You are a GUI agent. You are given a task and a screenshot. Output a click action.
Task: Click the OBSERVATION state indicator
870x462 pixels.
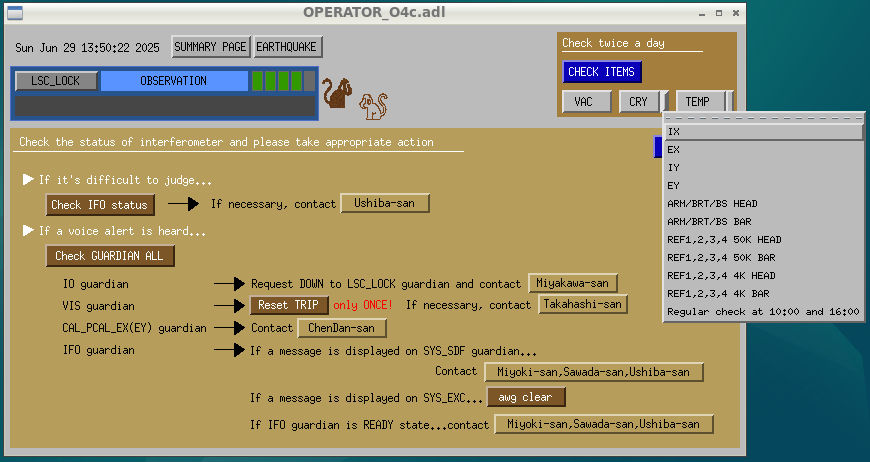[x=174, y=81]
